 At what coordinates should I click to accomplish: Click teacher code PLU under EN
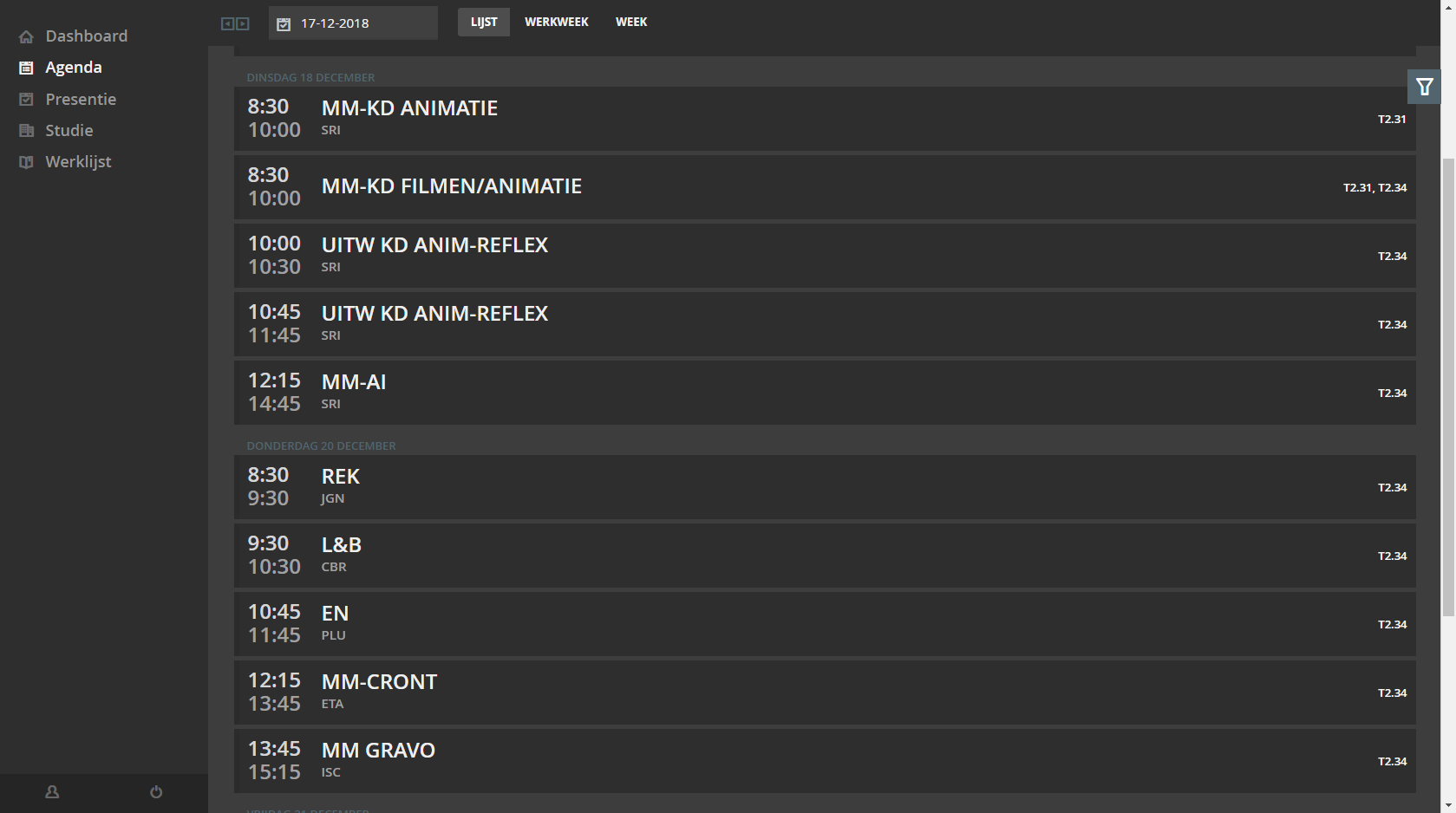(x=333, y=635)
